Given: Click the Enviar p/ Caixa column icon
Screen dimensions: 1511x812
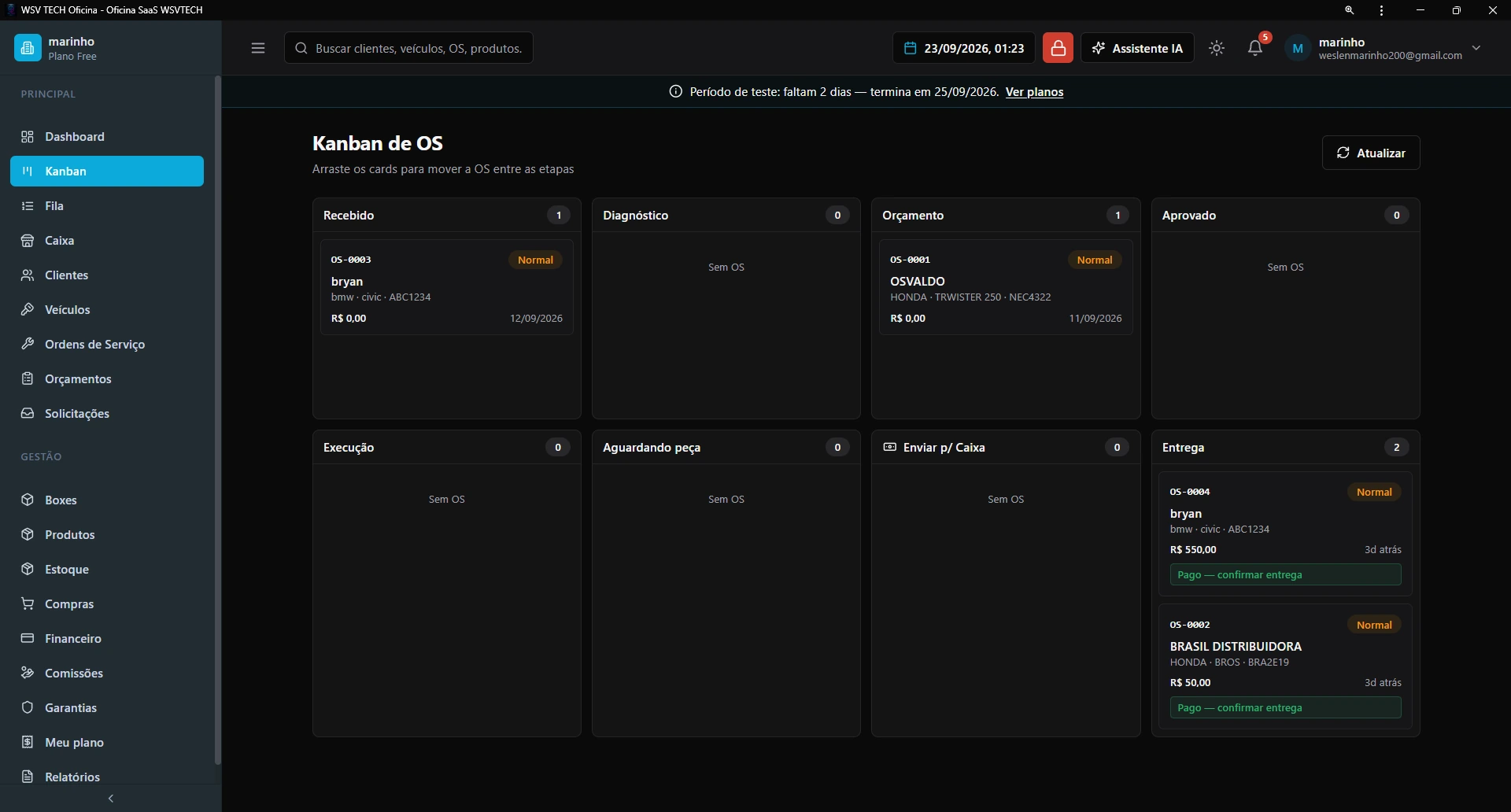Looking at the screenshot, I should pos(889,448).
